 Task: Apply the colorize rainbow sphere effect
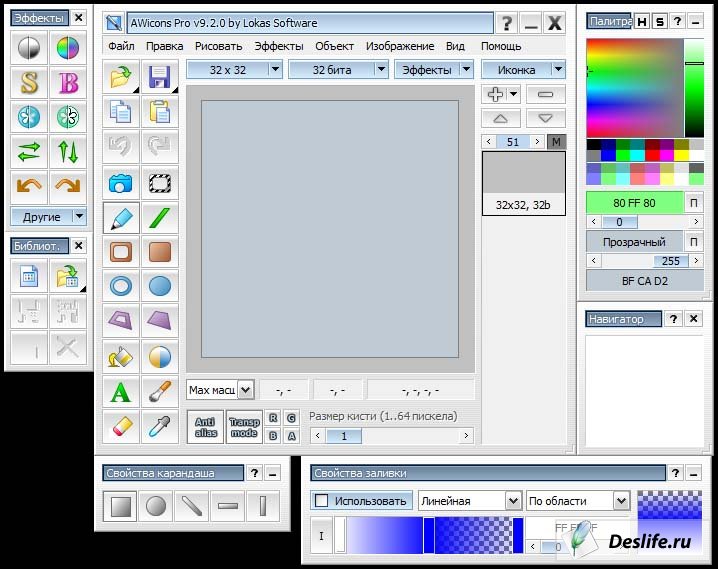click(x=68, y=48)
